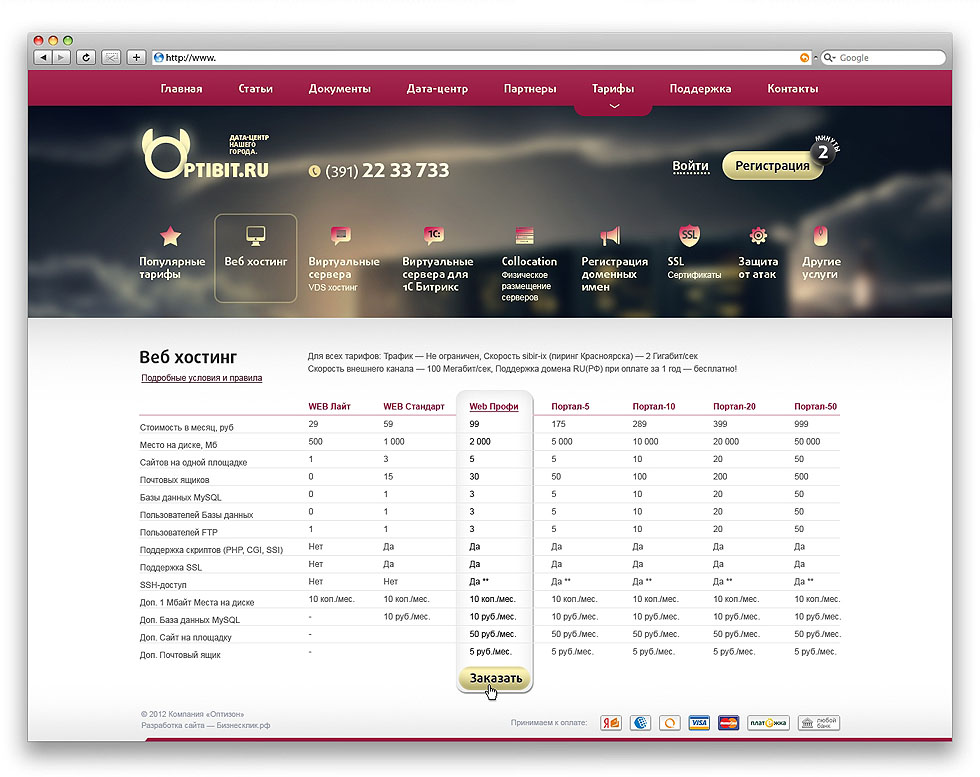Viewport: 980px width, 777px height.
Task: Click the globe site icon in address bar
Action: [159, 58]
